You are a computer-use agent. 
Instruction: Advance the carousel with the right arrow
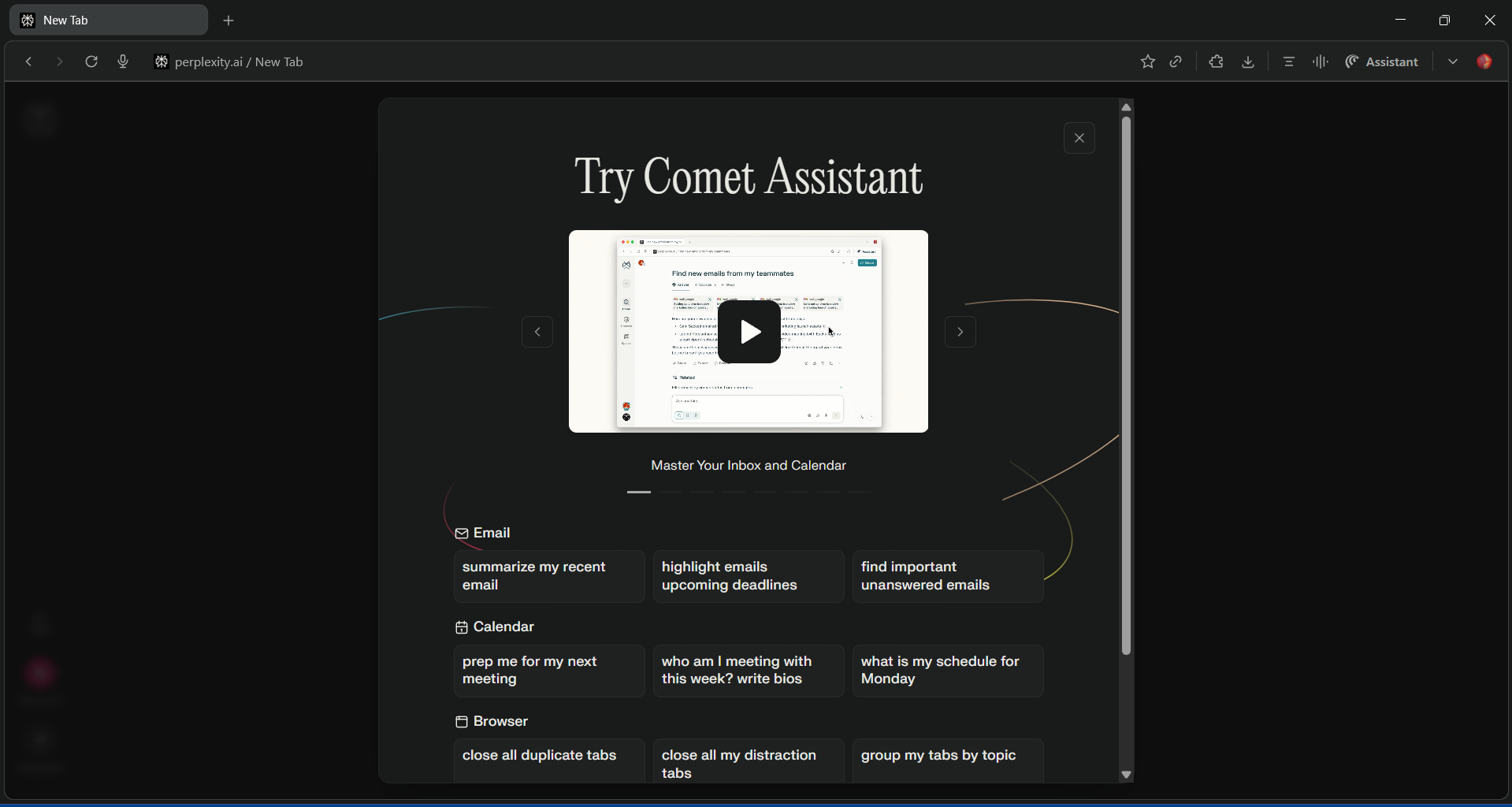(960, 332)
